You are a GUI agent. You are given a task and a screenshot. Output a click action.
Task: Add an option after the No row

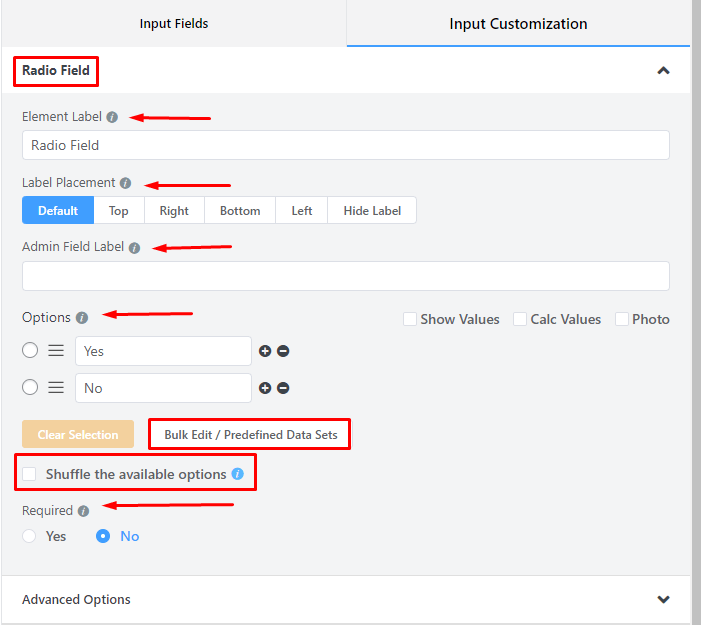coord(265,388)
